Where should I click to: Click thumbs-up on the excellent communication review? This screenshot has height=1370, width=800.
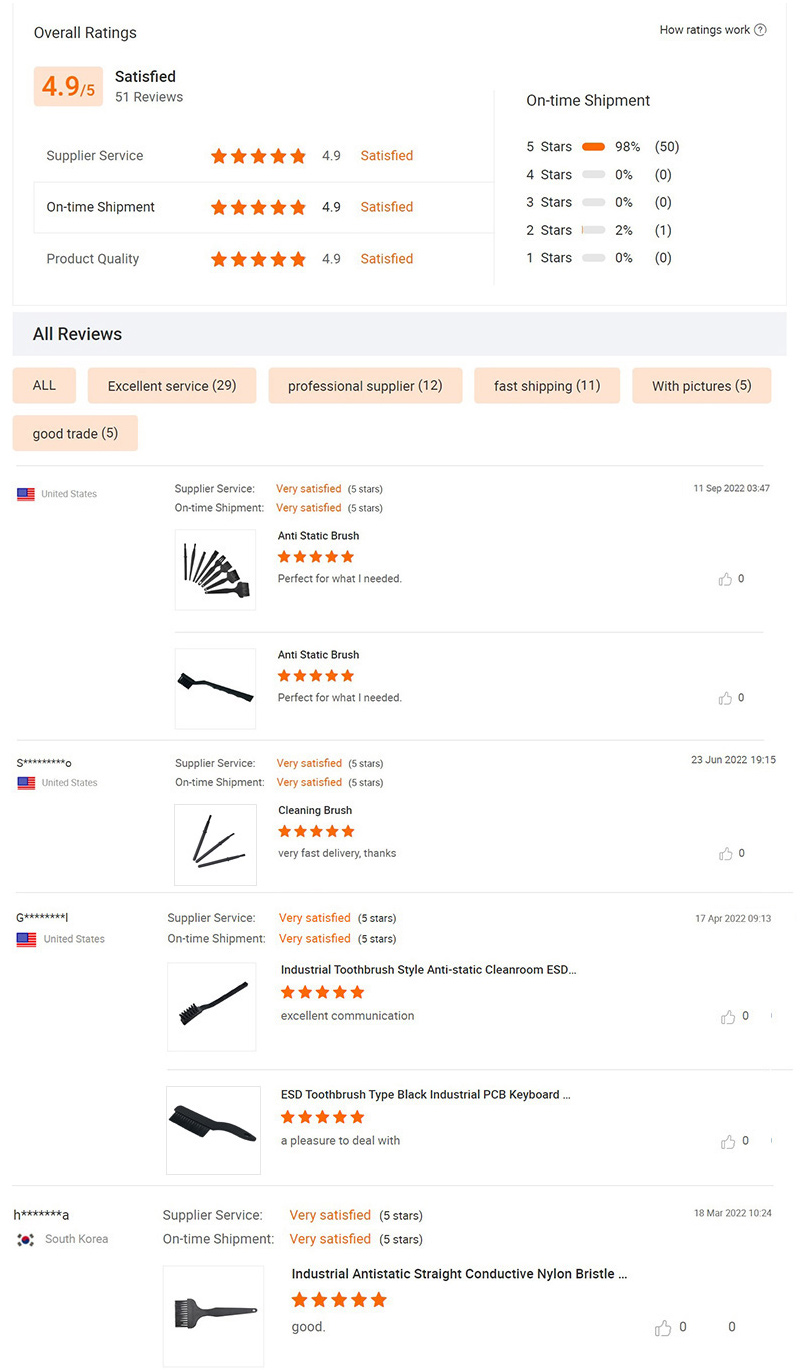(x=727, y=1016)
